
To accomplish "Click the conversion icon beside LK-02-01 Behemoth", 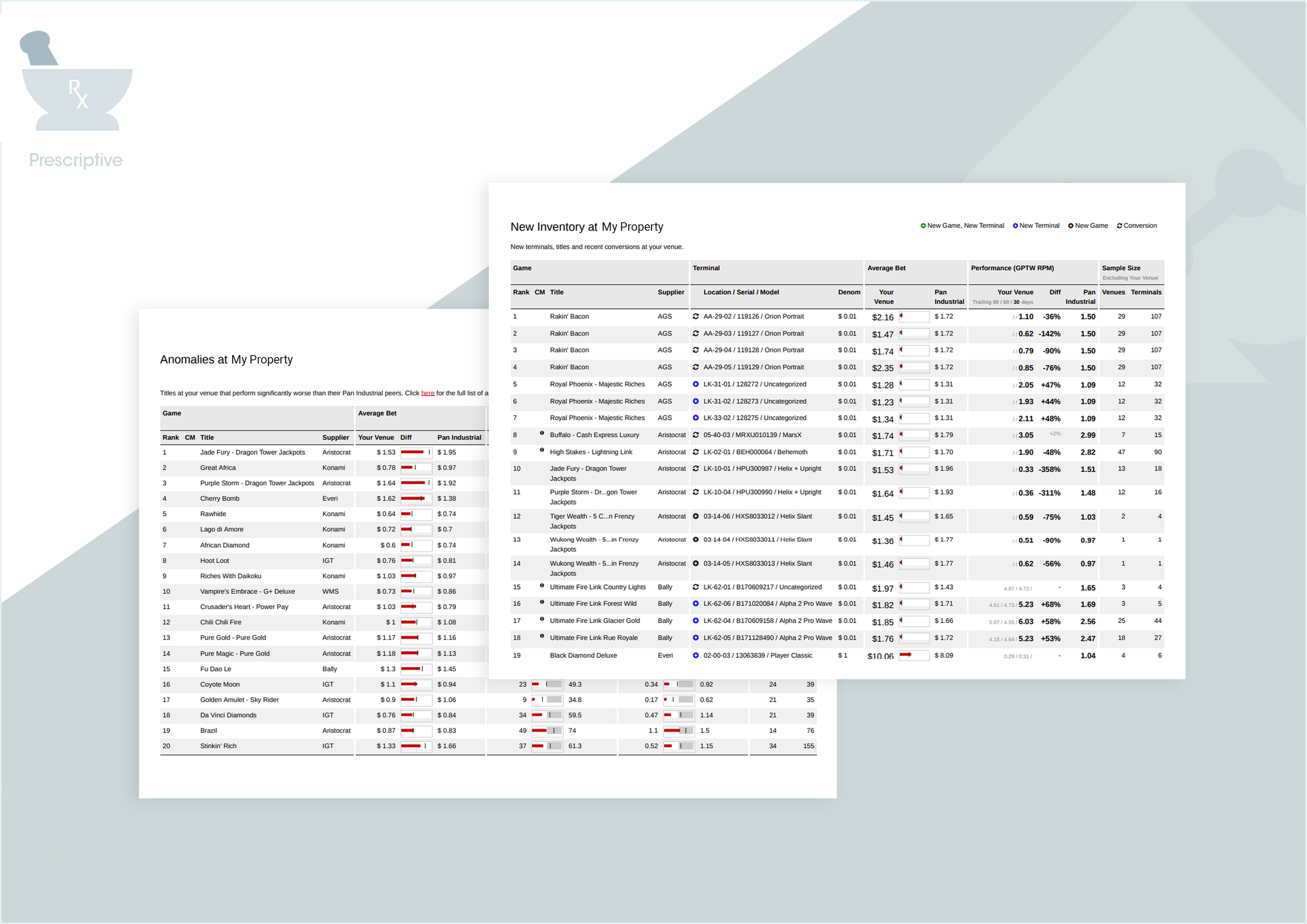I will tap(695, 452).
